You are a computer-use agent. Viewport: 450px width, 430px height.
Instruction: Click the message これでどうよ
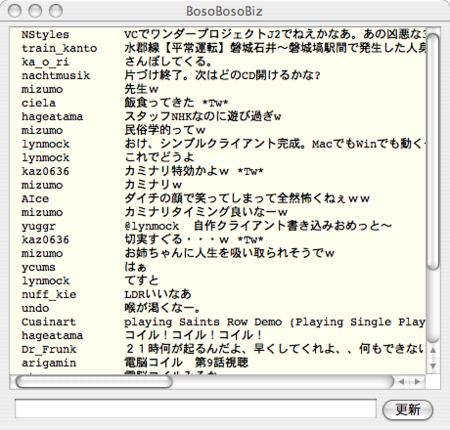click(159, 158)
